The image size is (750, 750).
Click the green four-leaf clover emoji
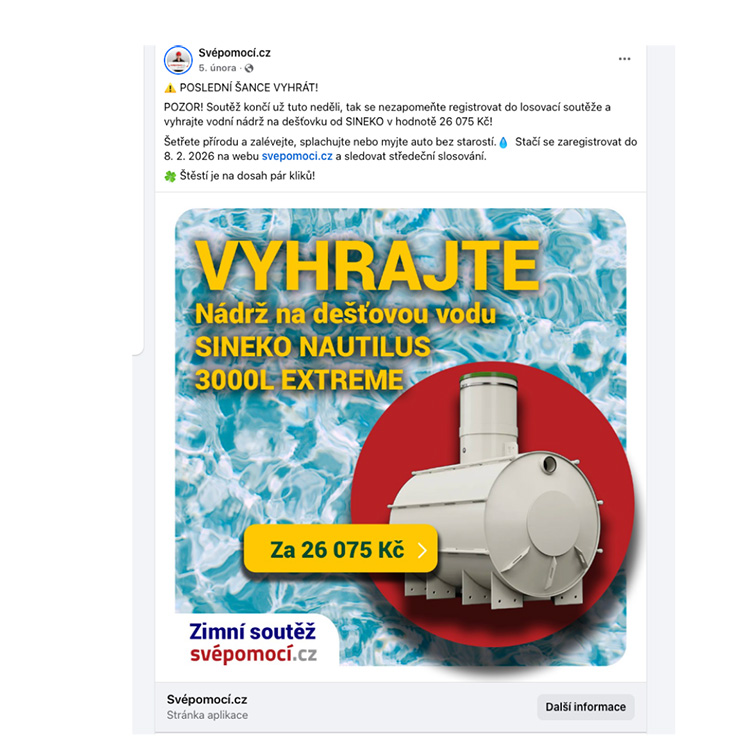[170, 176]
